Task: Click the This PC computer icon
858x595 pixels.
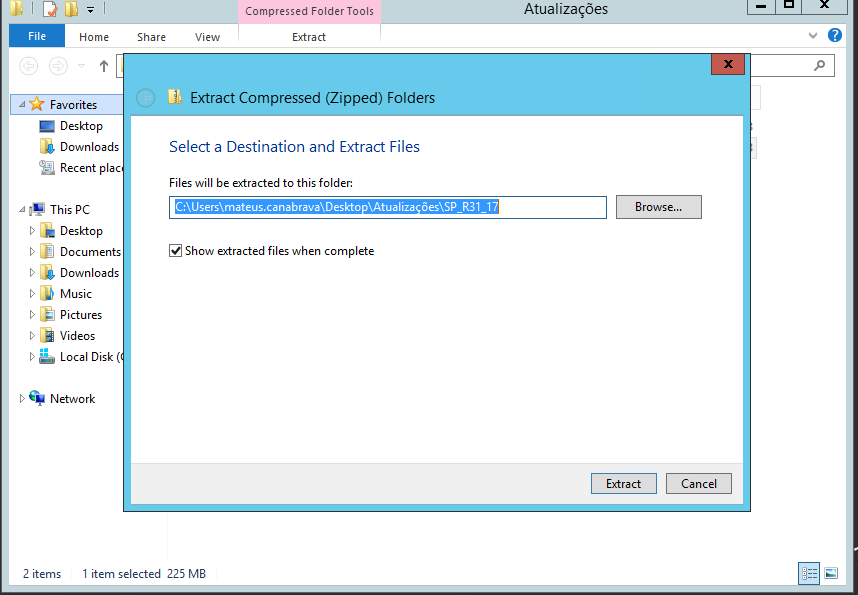Action: coord(37,209)
